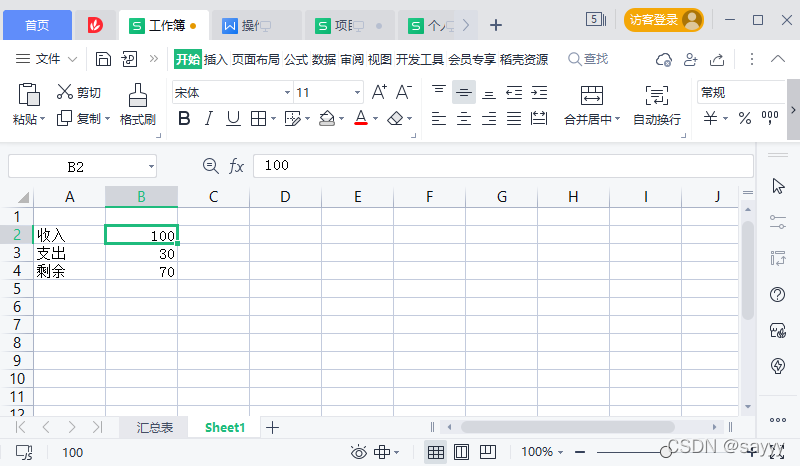
Task: Apply justify alignment
Action: coord(514,119)
